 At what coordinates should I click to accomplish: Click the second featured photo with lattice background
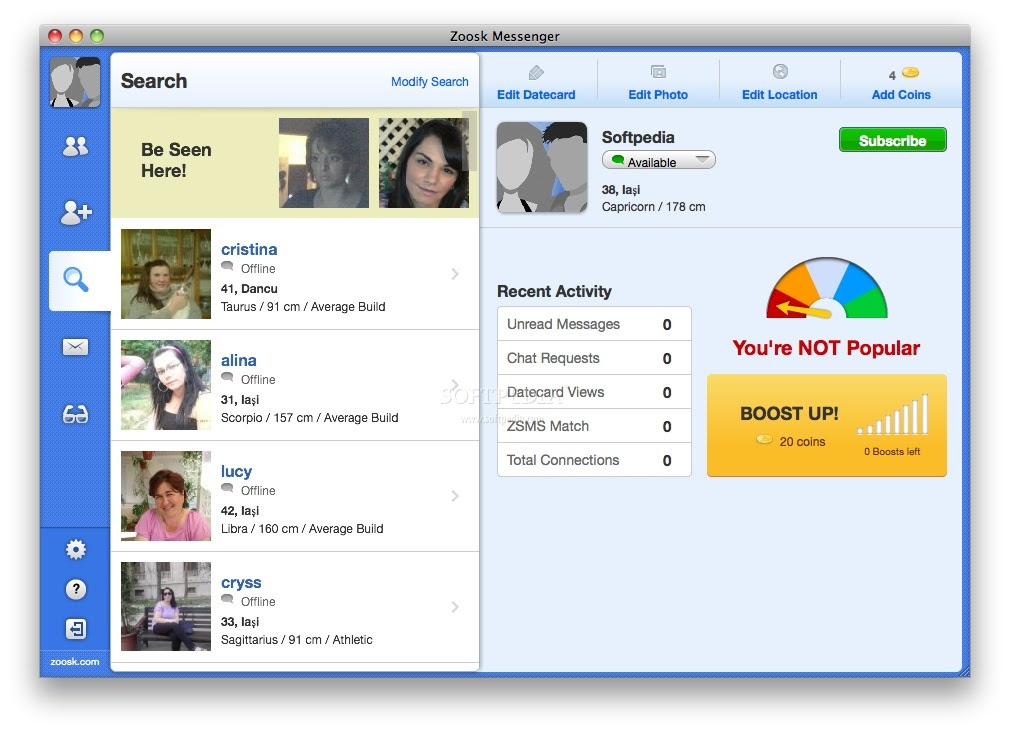tap(423, 162)
